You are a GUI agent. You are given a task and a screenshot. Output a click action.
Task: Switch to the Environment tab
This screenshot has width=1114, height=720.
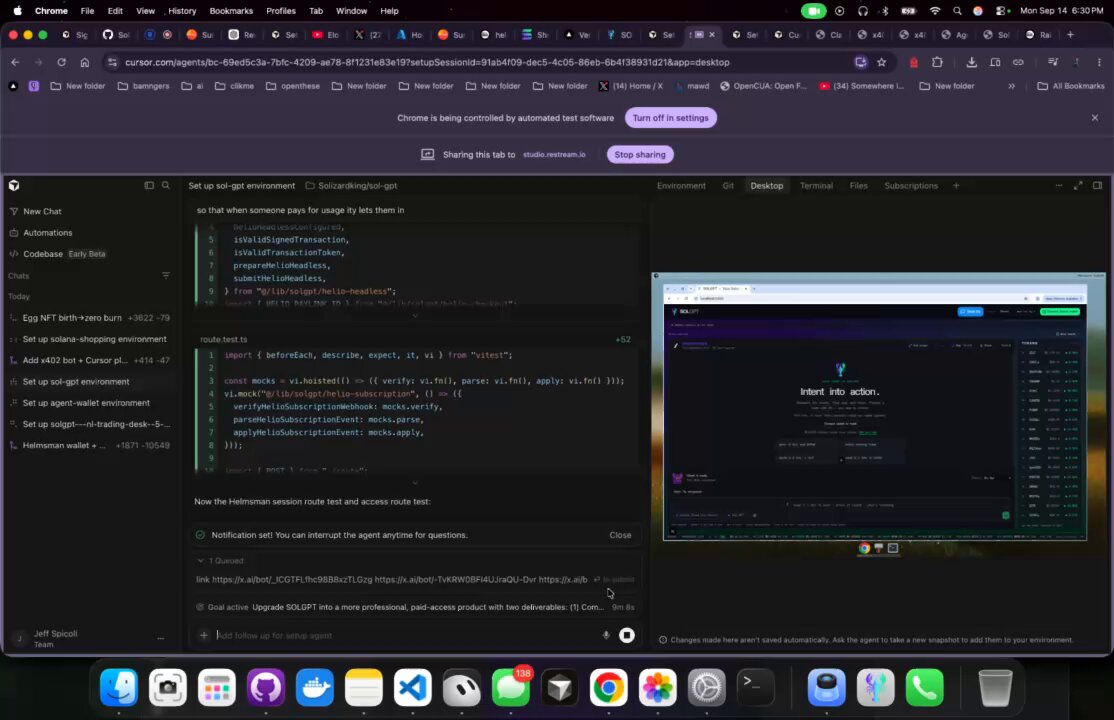coord(681,186)
